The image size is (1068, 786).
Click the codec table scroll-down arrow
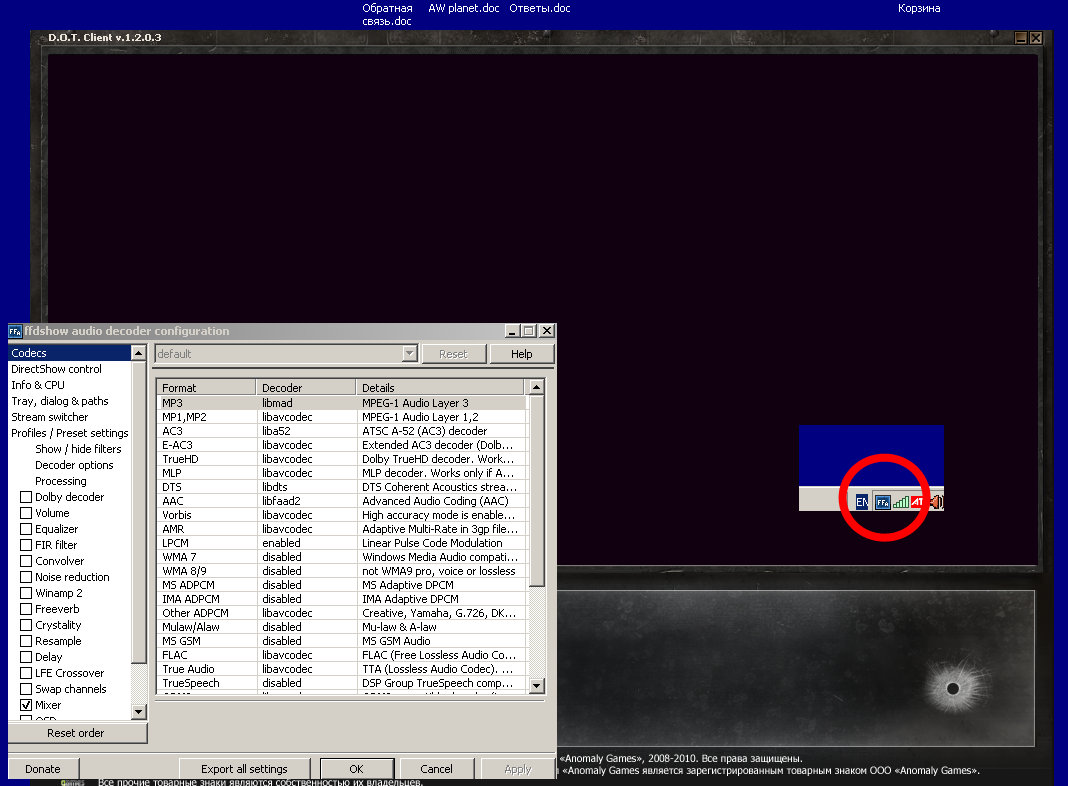point(537,686)
